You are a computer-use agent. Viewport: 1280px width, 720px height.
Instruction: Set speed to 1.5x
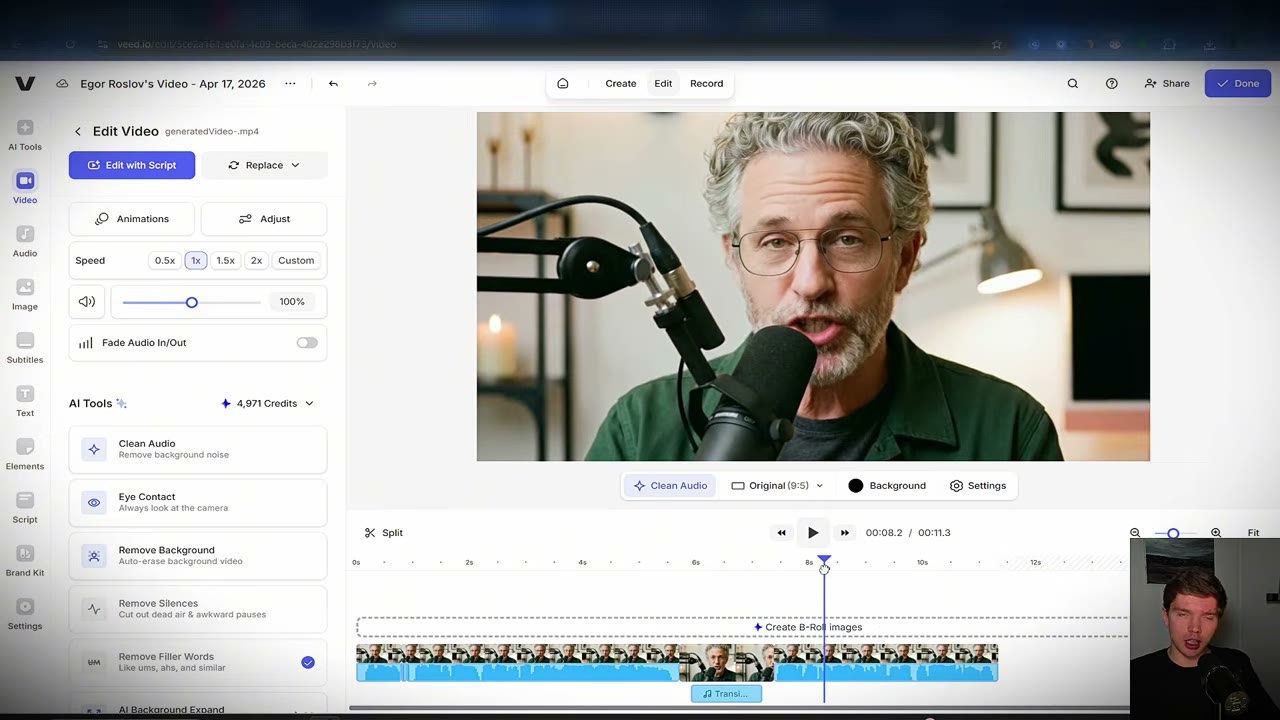(226, 260)
